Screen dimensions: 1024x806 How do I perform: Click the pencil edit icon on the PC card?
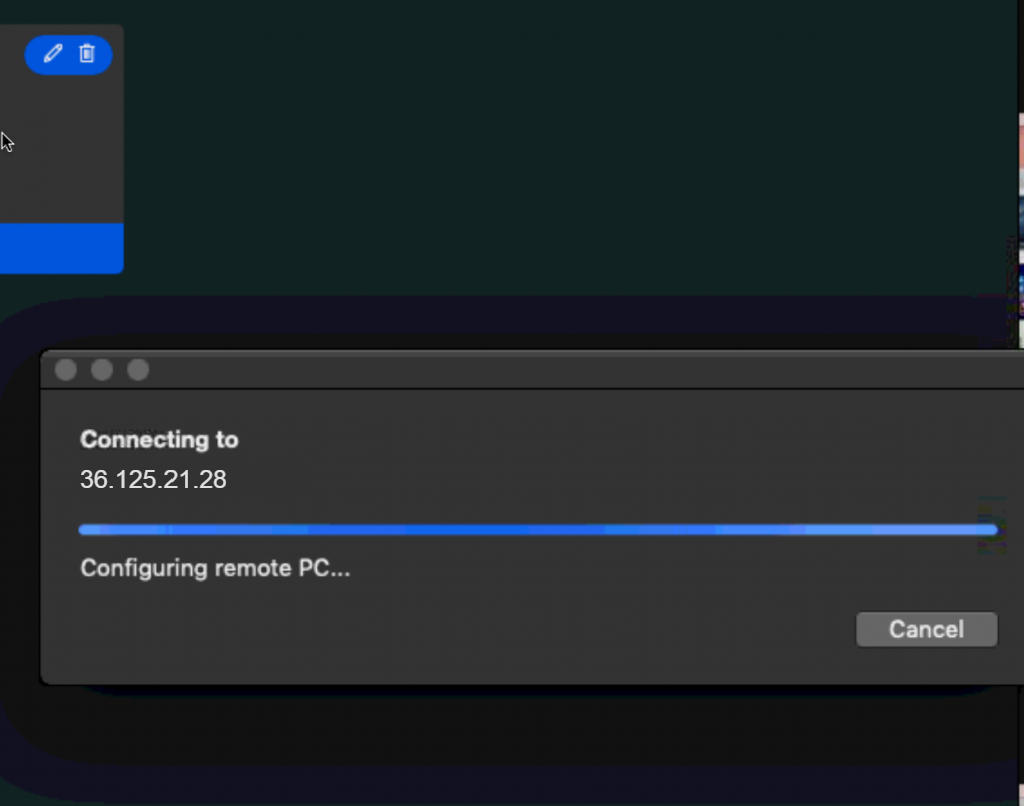(53, 54)
